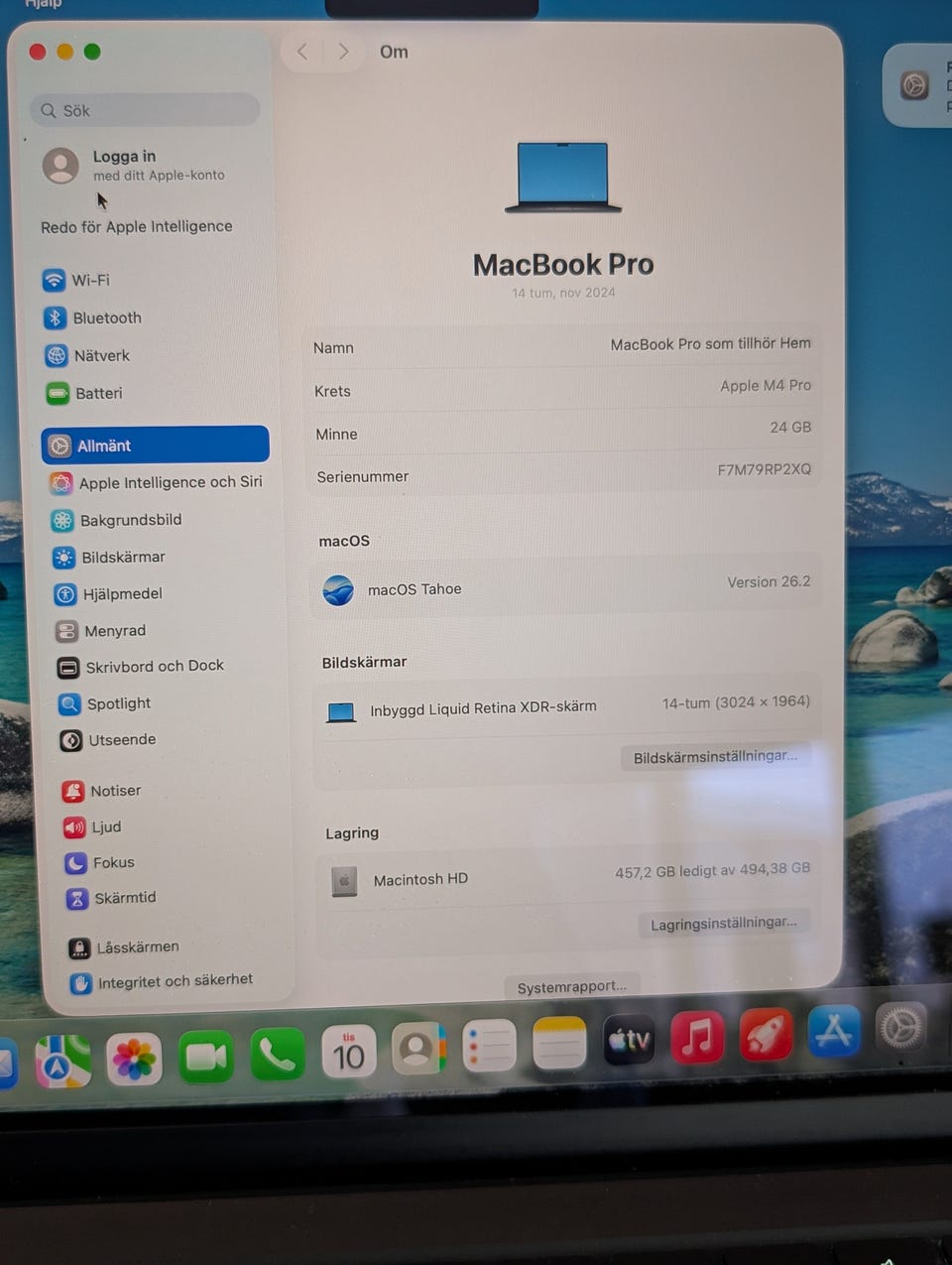Click Apple M4 Pro chip value
Viewport: 952px width, 1265px height.
pos(766,385)
